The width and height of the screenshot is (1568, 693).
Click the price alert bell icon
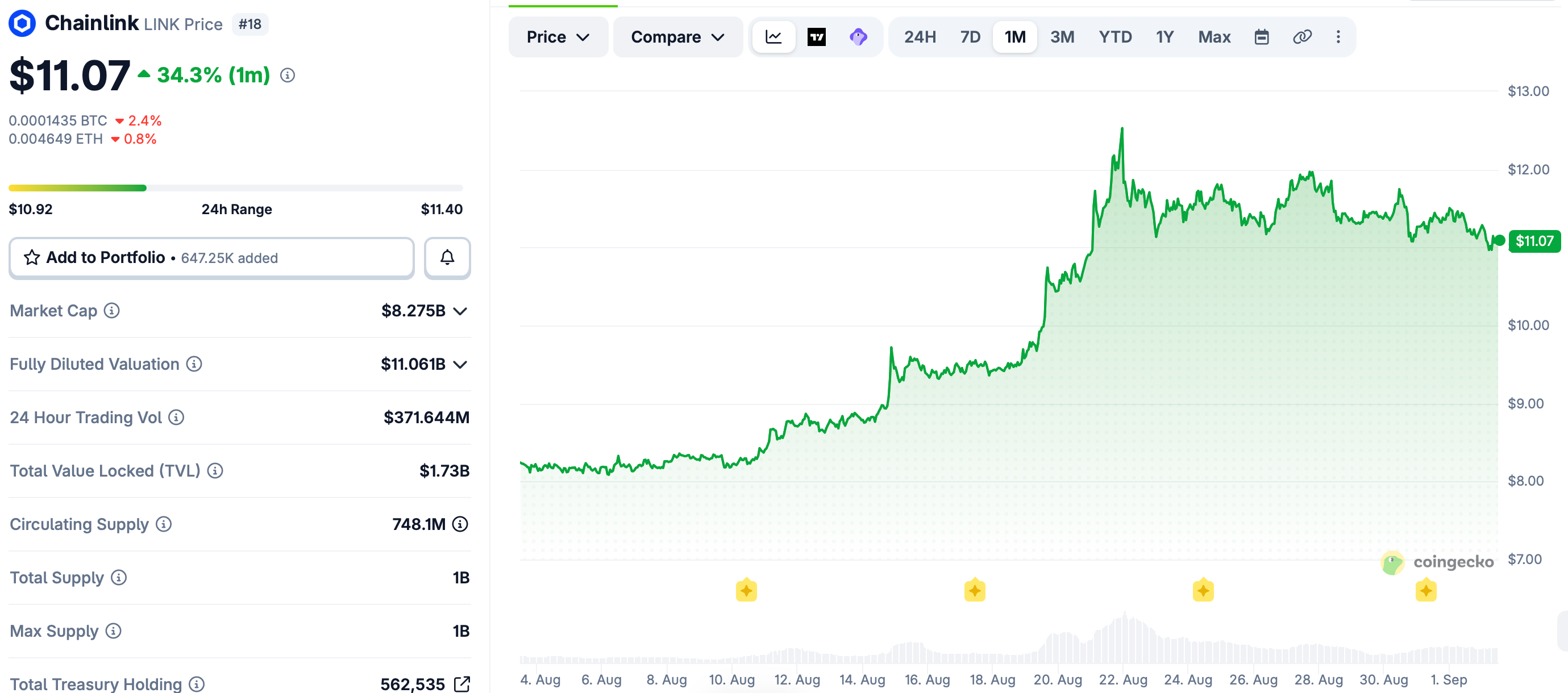click(447, 258)
